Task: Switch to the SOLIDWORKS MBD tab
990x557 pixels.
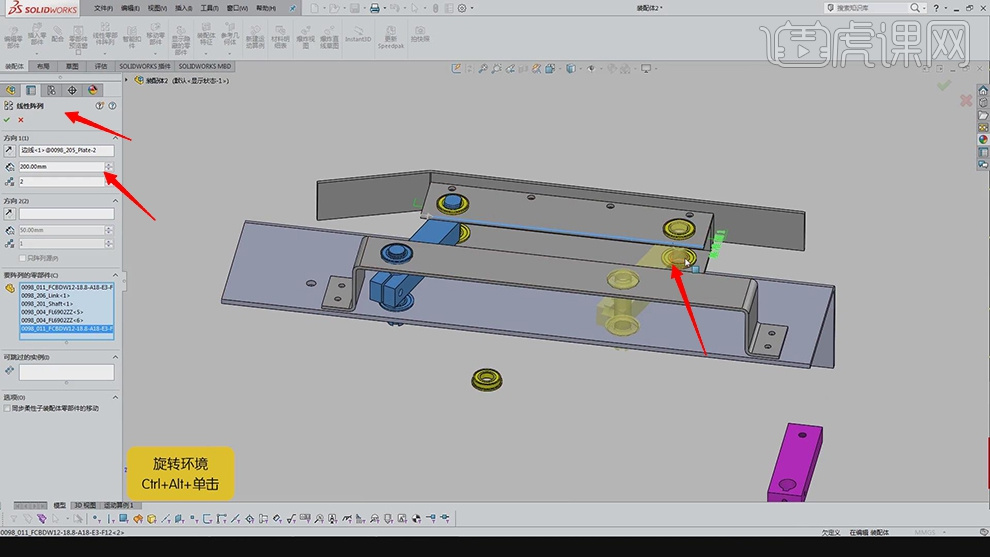Action: (205, 66)
